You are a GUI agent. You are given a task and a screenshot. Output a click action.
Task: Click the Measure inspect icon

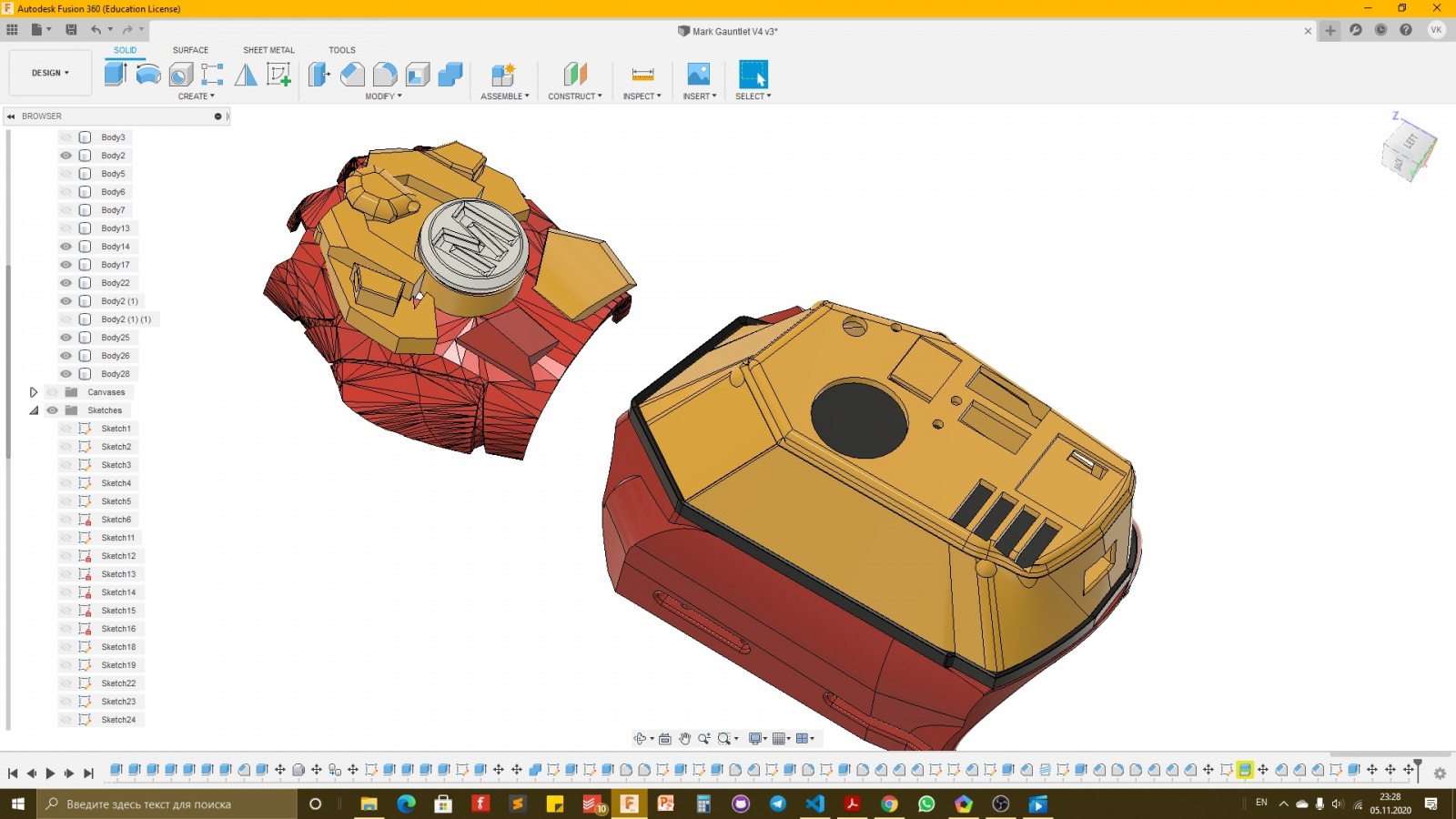[x=642, y=74]
